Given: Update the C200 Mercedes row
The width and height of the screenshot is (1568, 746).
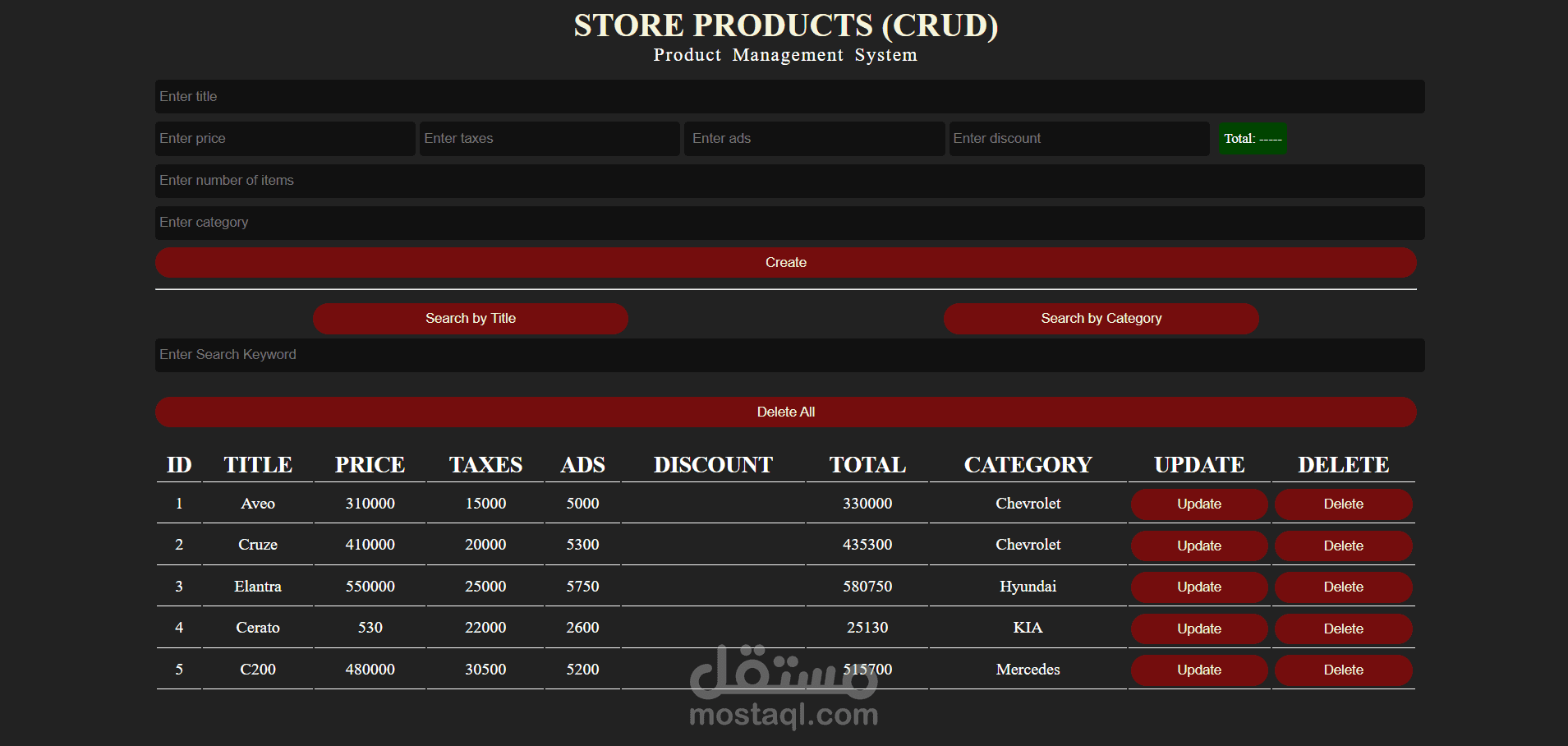Looking at the screenshot, I should 1198,670.
